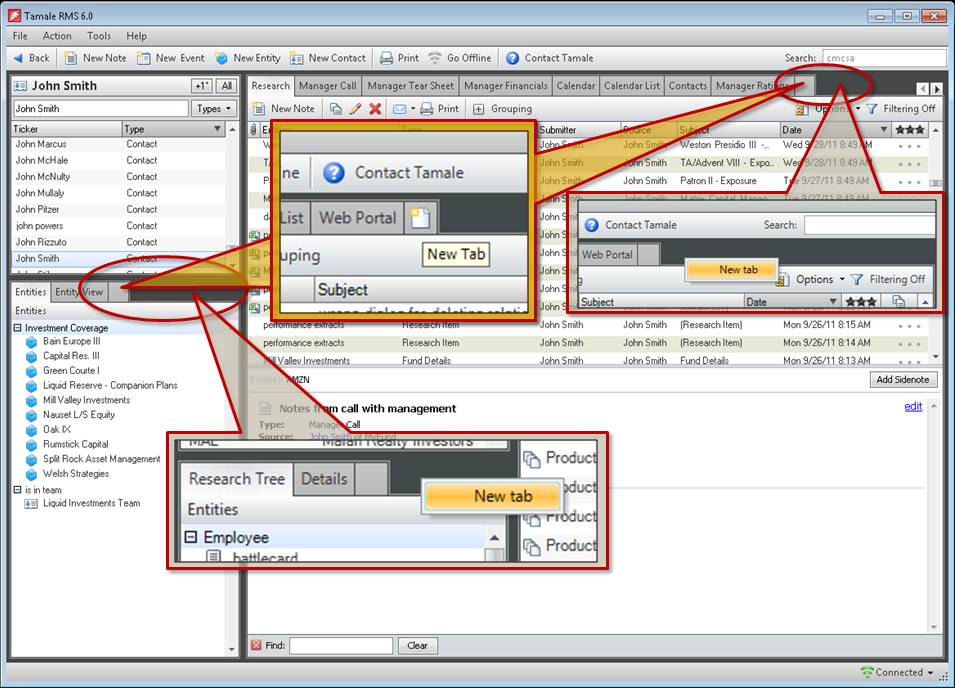Edit note with the pencil icon

click(x=355, y=109)
